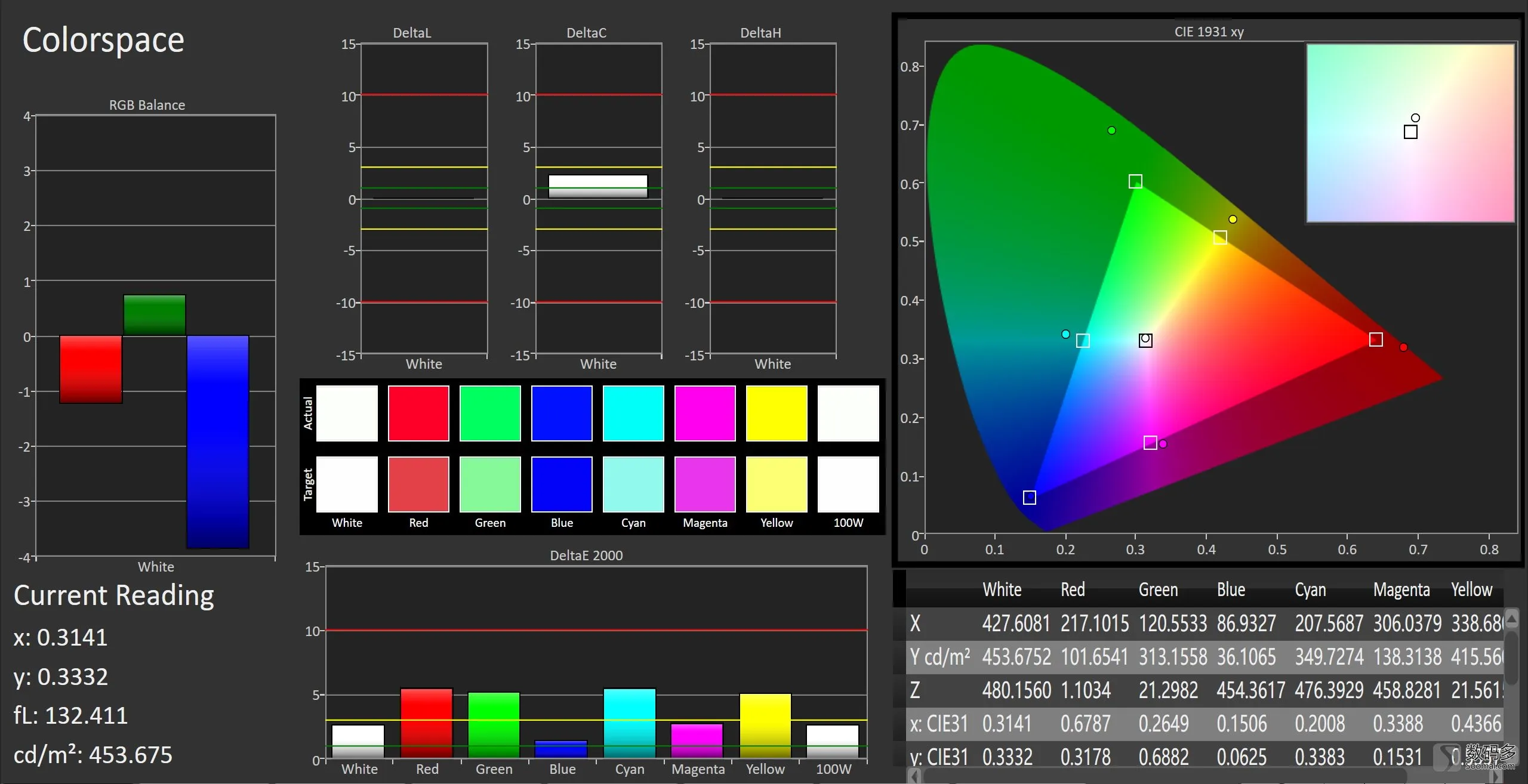Click the Target Red swatch
Viewport: 1528px width, 784px height.
point(418,484)
